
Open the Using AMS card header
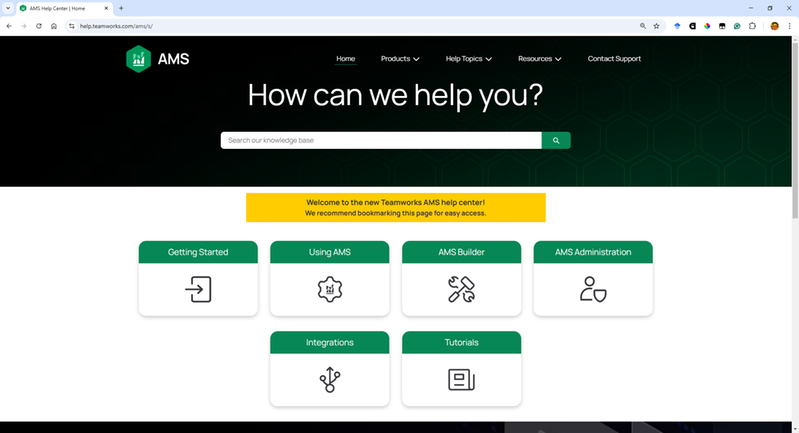pos(330,252)
